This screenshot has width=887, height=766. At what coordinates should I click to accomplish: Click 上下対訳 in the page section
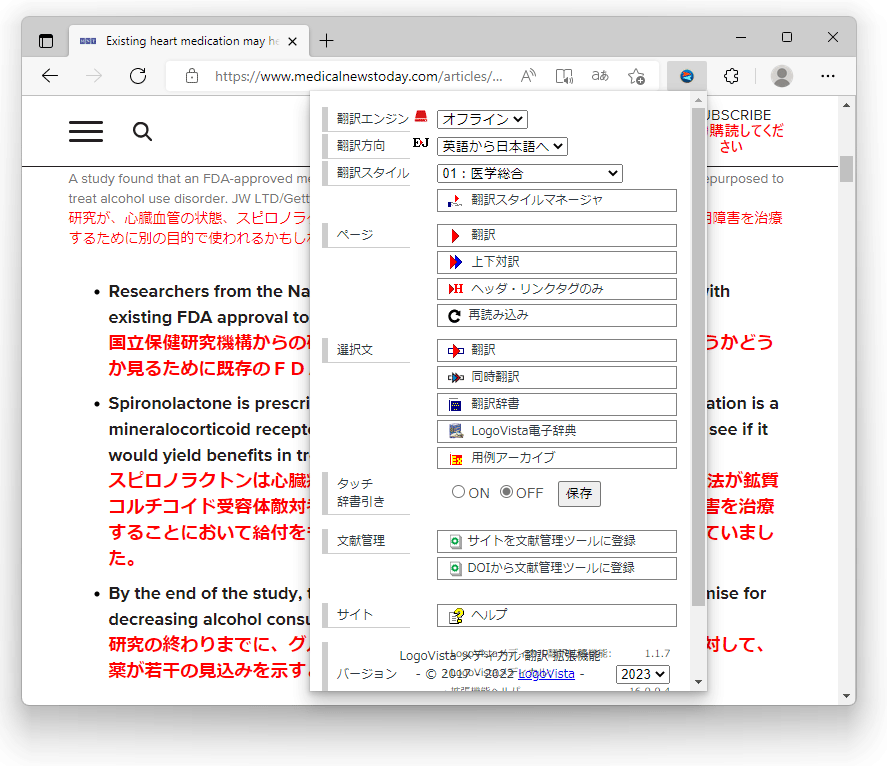pyautogui.click(x=556, y=262)
